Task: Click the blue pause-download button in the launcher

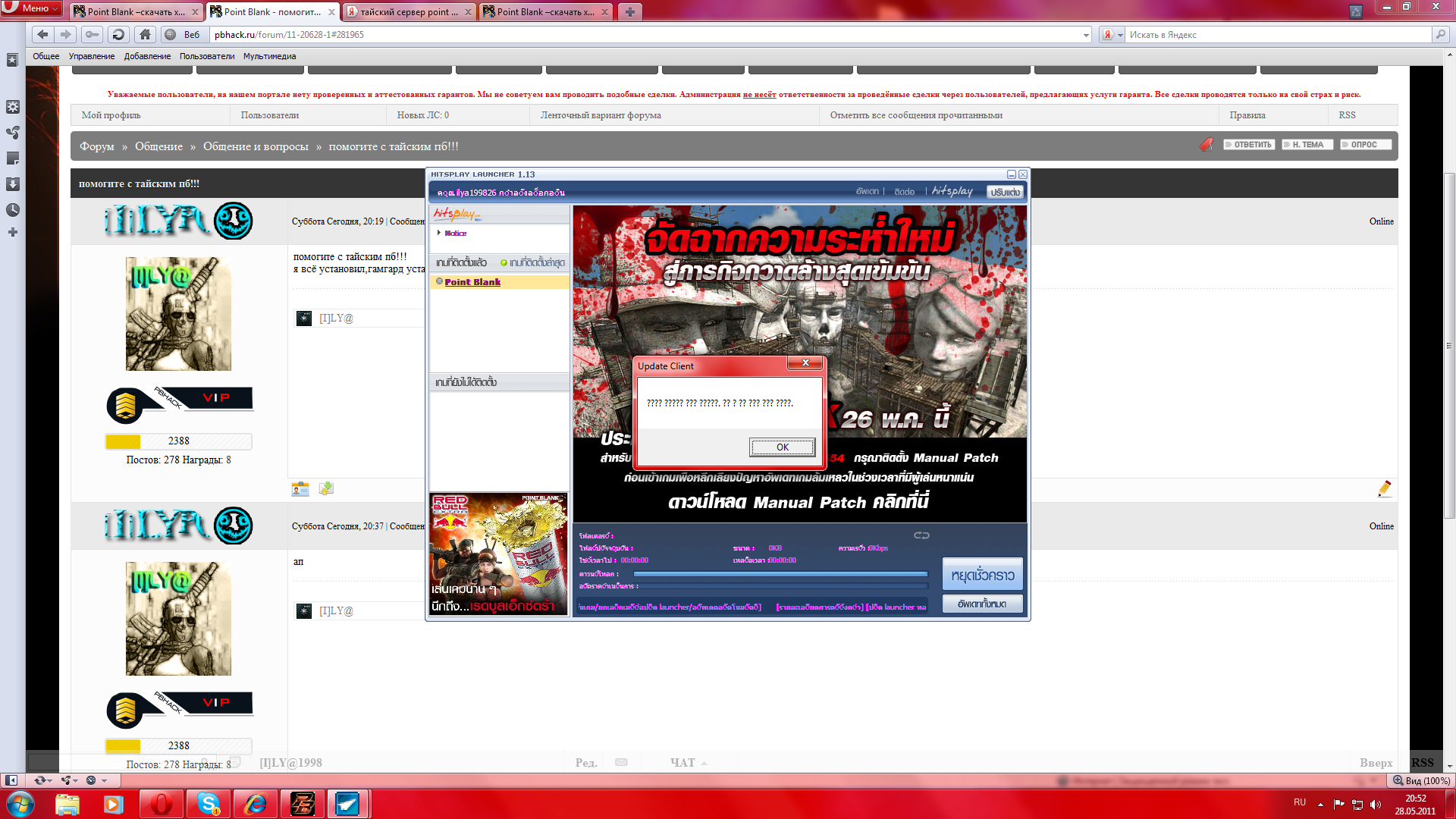Action: click(x=983, y=575)
